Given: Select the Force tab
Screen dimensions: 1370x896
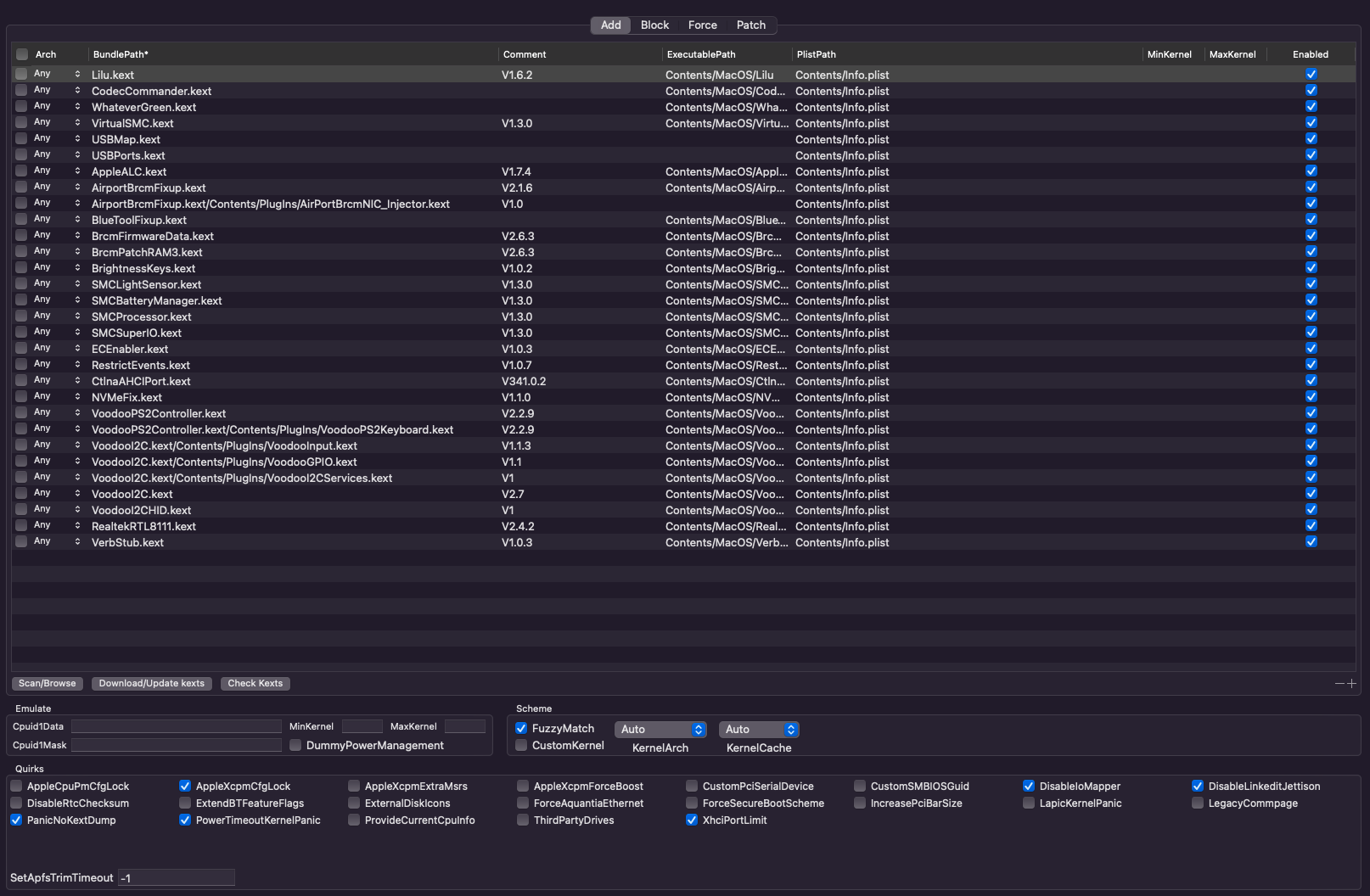Looking at the screenshot, I should (x=702, y=25).
